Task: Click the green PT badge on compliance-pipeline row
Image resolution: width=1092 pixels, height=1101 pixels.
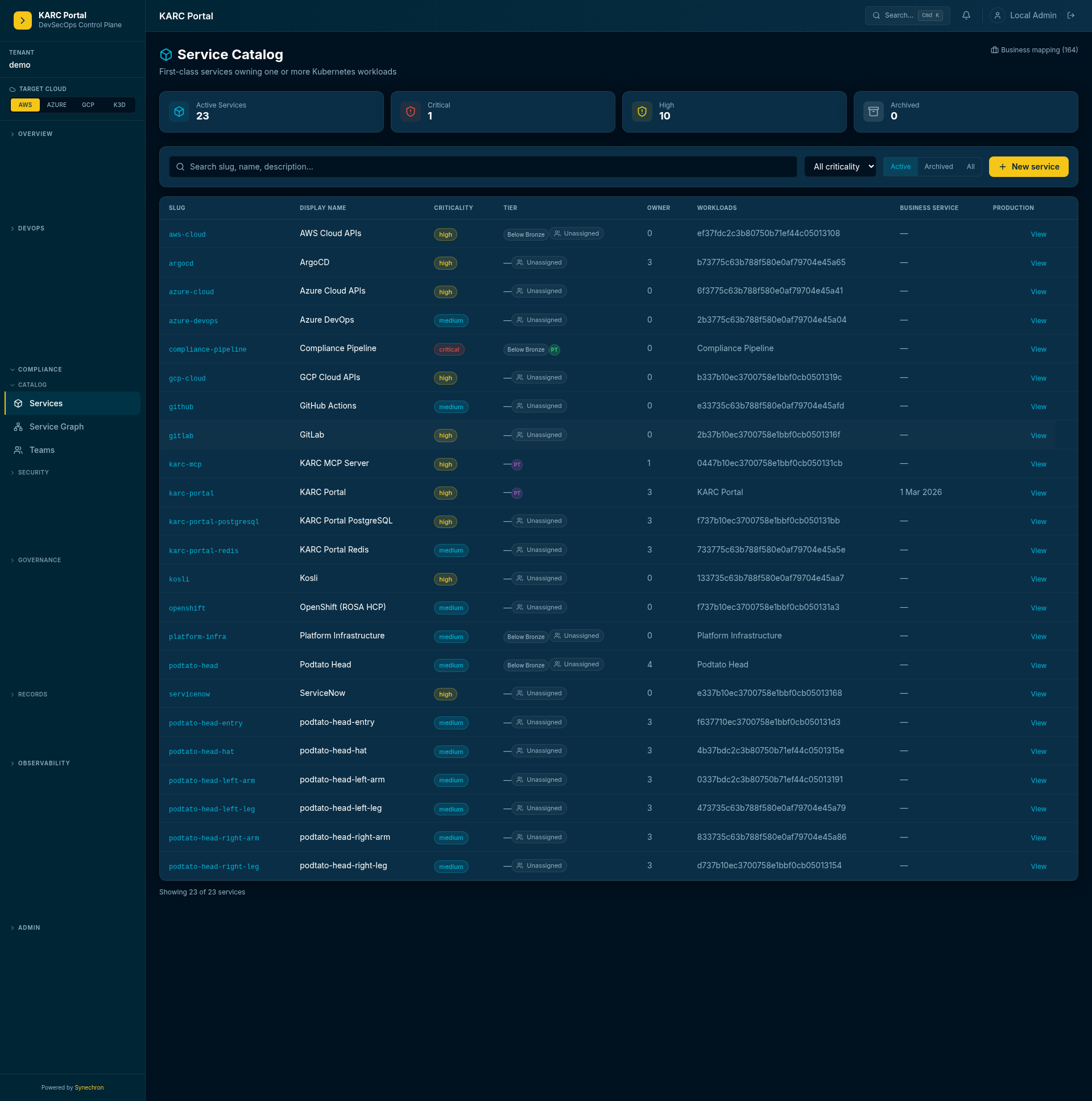Action: 555,350
